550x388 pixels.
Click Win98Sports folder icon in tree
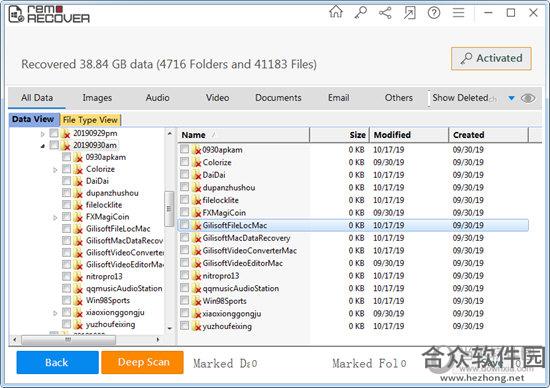pos(78,300)
